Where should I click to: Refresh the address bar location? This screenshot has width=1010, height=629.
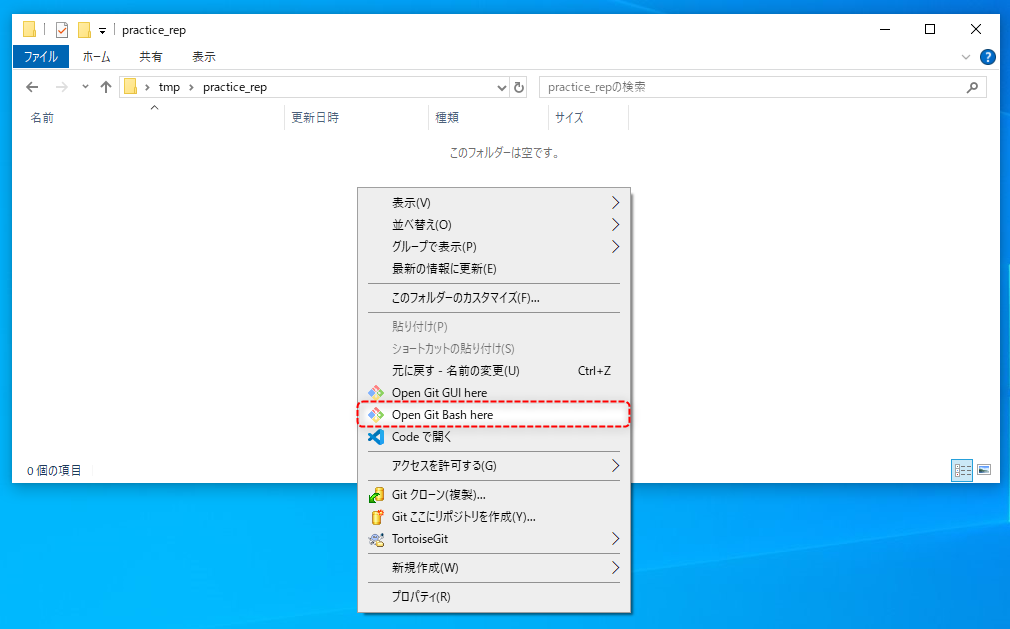click(x=519, y=87)
